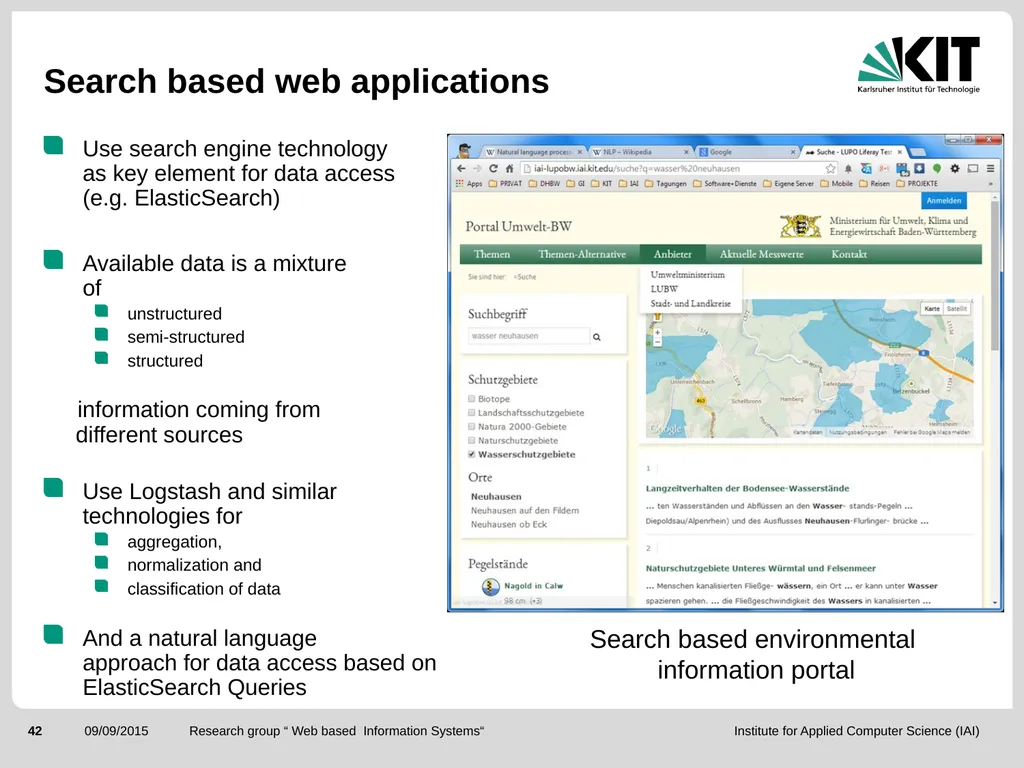Click the blue download extension icon

(x=919, y=168)
